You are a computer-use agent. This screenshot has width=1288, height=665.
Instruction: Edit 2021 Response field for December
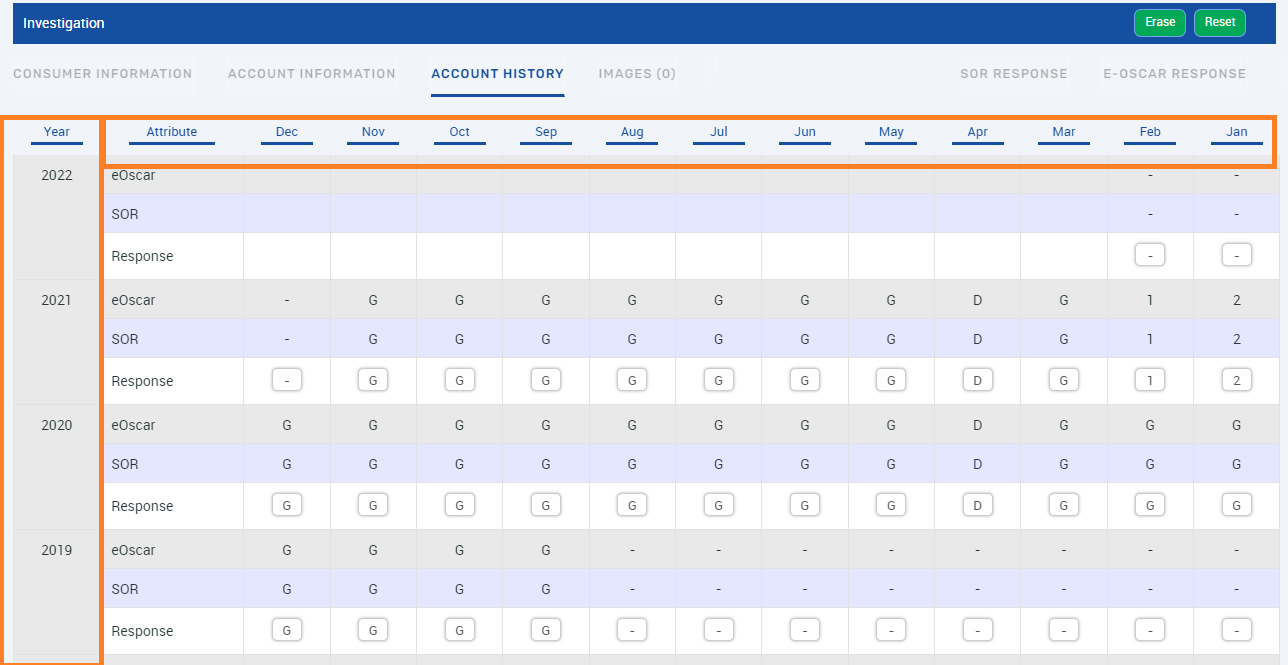[287, 381]
